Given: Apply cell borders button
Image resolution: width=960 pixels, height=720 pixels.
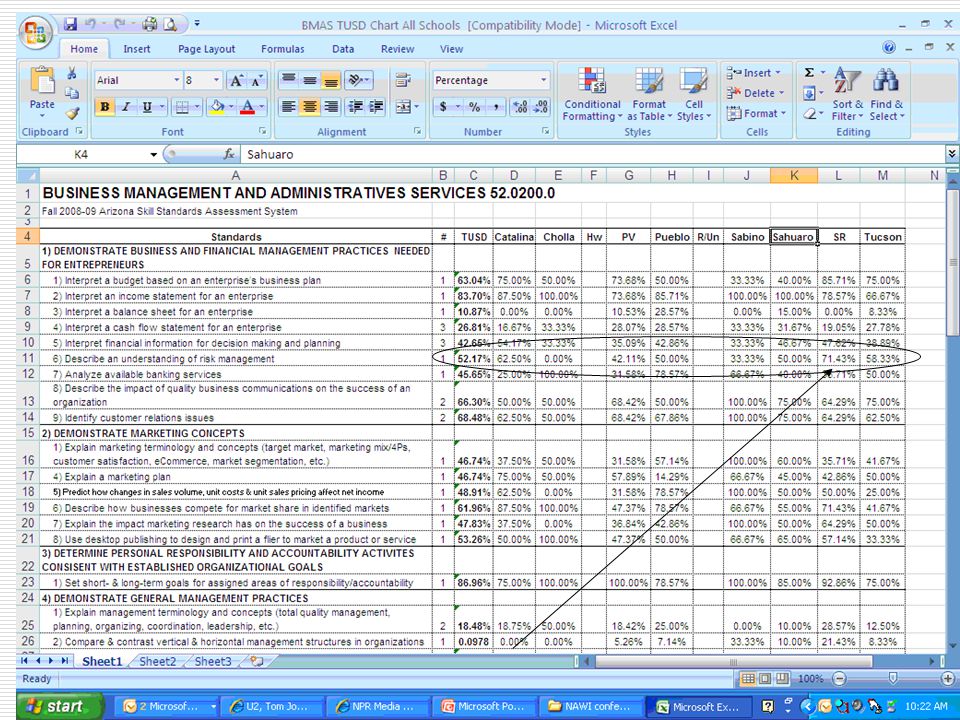Looking at the screenshot, I should click(x=182, y=107).
